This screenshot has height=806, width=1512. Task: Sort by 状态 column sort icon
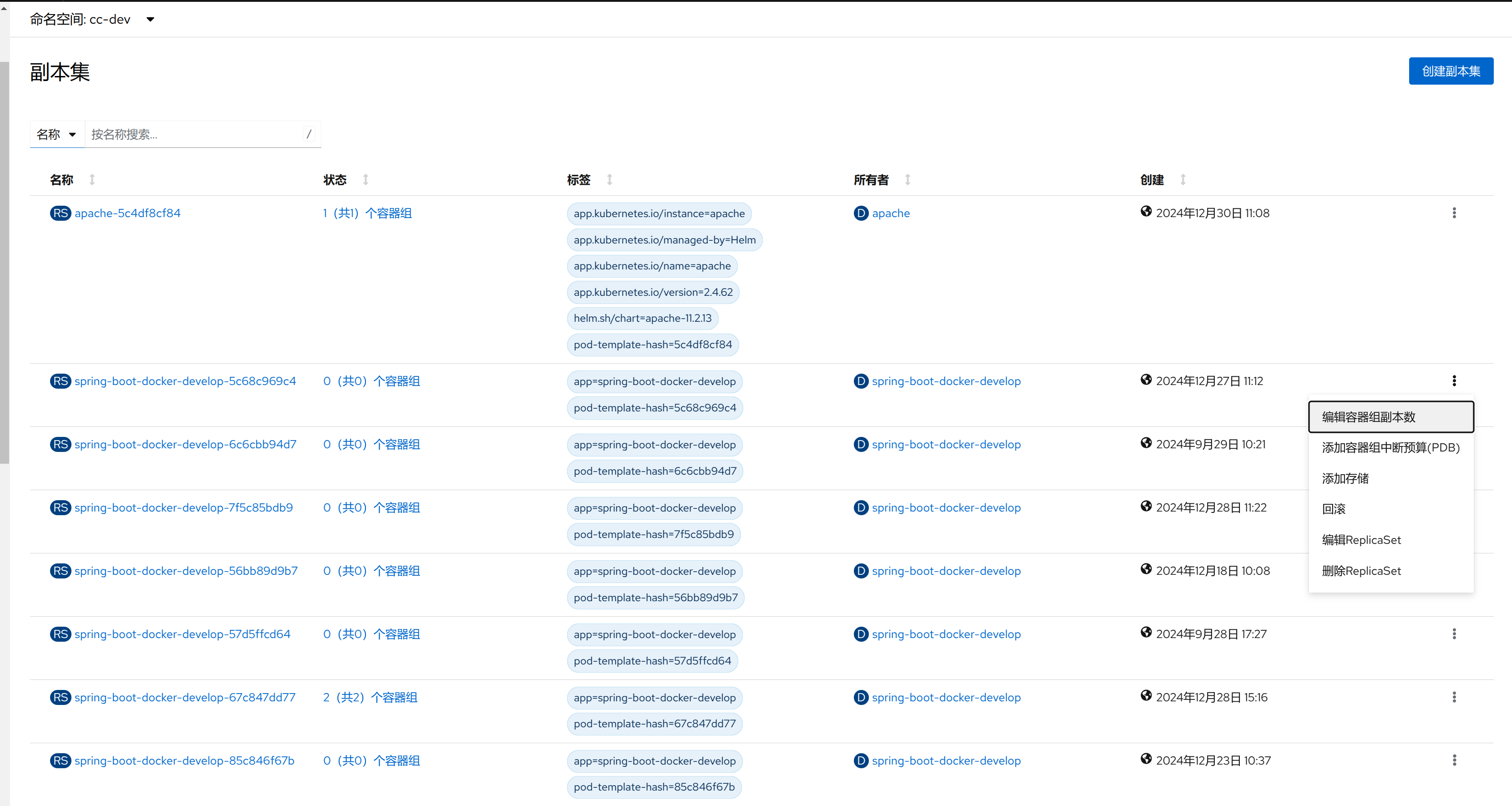tap(365, 180)
